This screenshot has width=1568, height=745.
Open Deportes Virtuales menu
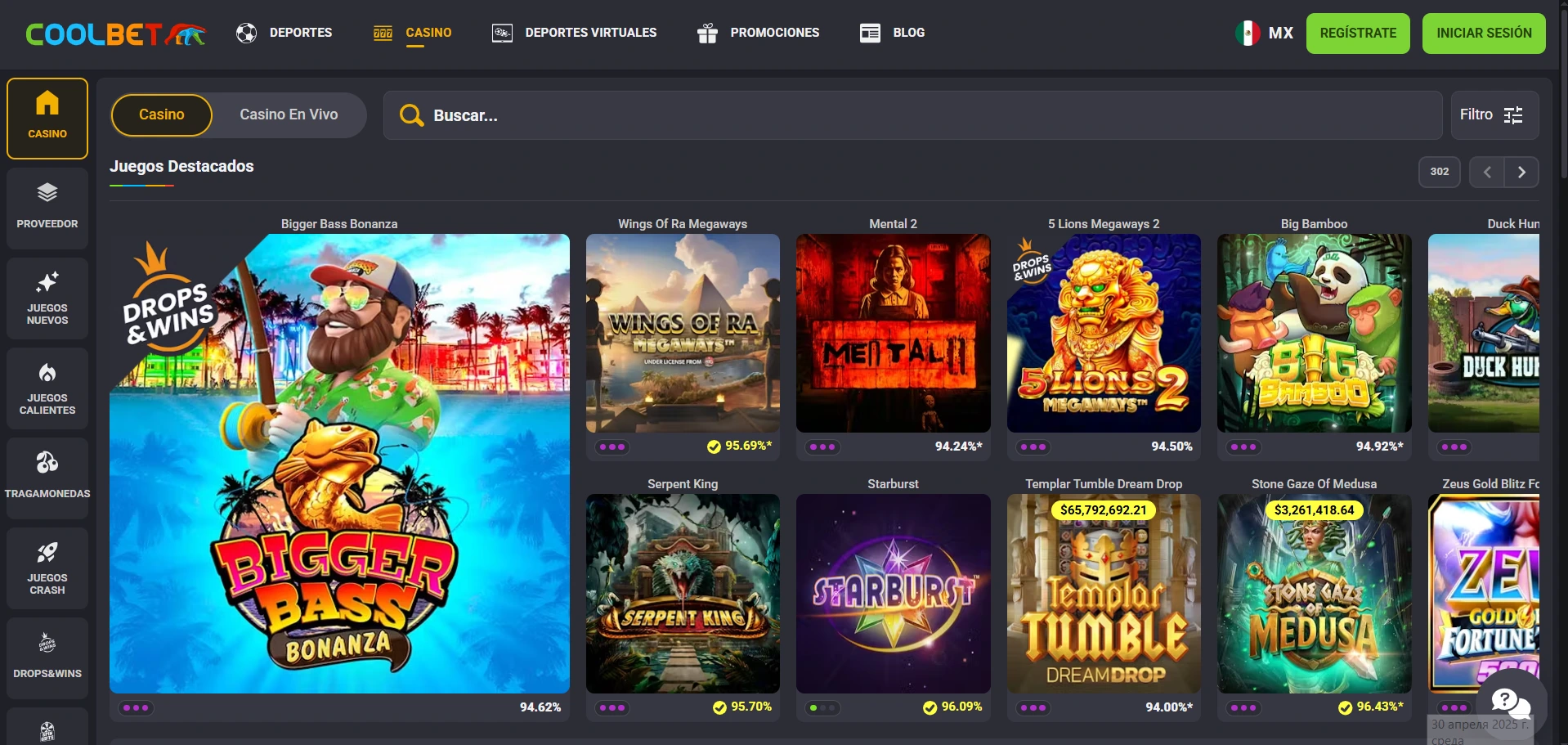point(574,33)
